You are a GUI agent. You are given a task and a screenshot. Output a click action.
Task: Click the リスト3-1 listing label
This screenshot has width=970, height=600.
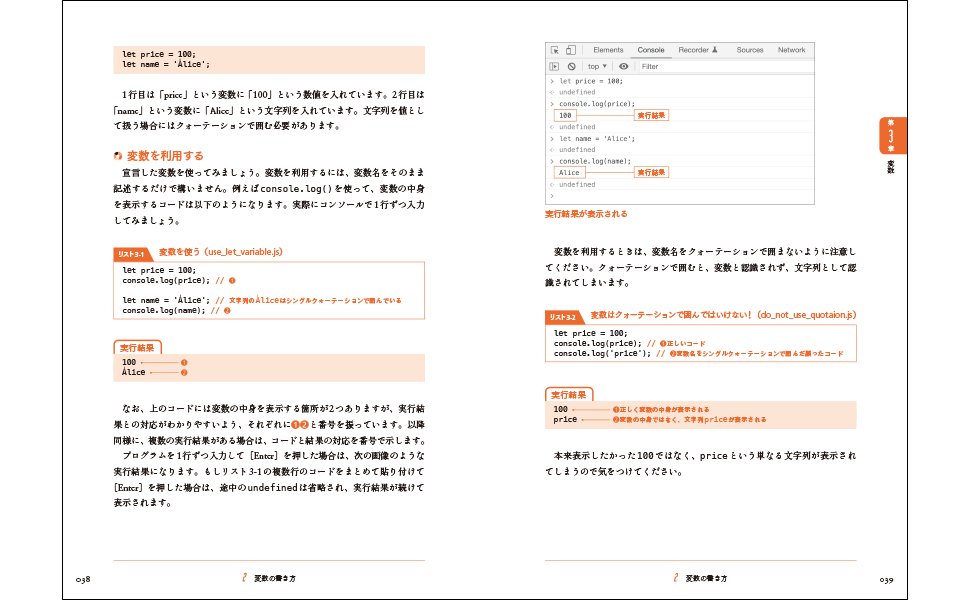tap(131, 255)
